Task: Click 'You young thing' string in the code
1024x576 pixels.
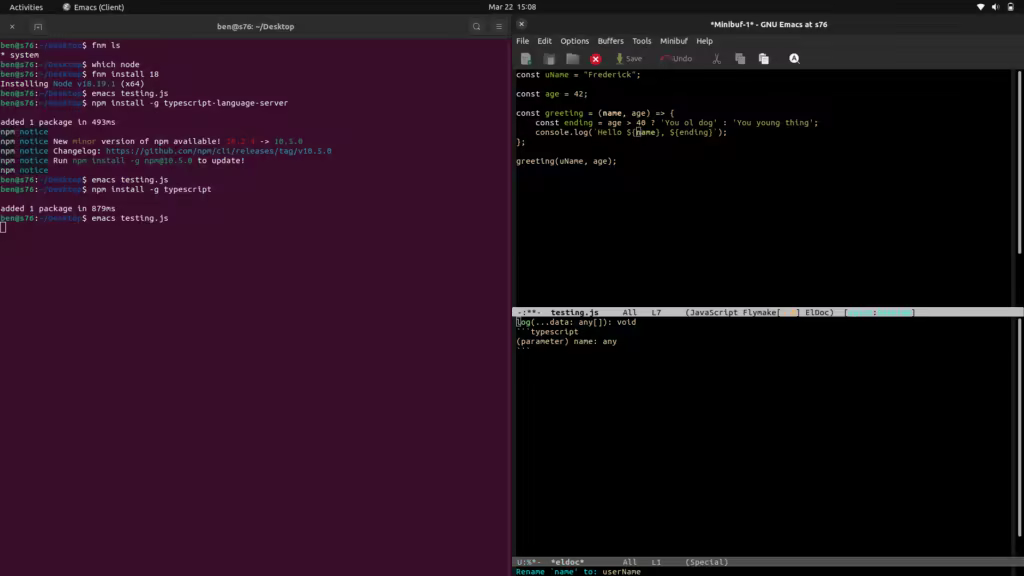Action: (x=773, y=123)
